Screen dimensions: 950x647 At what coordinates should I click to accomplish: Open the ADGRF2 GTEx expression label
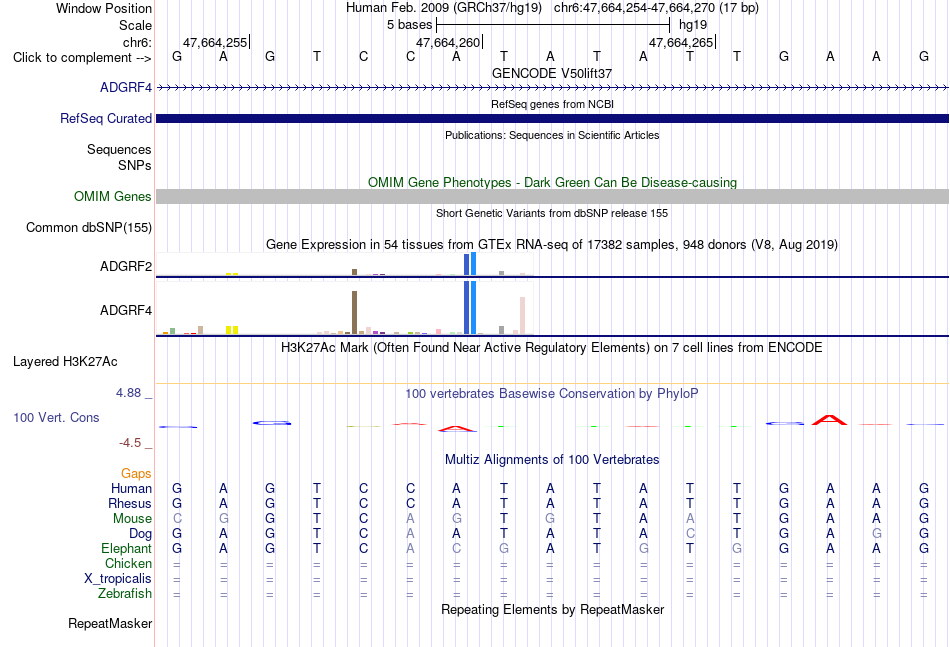click(126, 266)
